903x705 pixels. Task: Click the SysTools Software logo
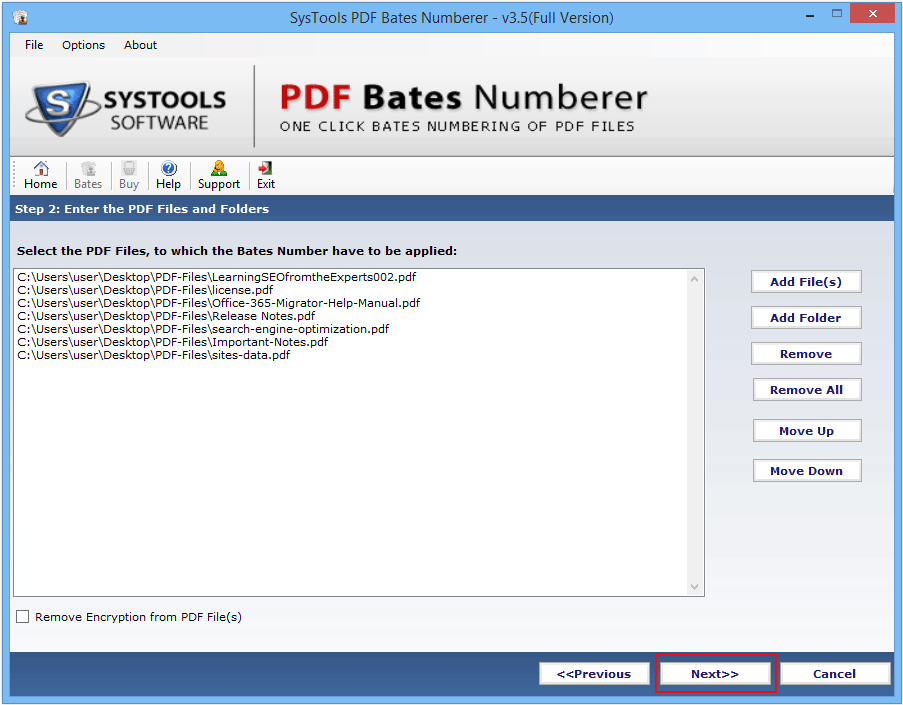126,108
